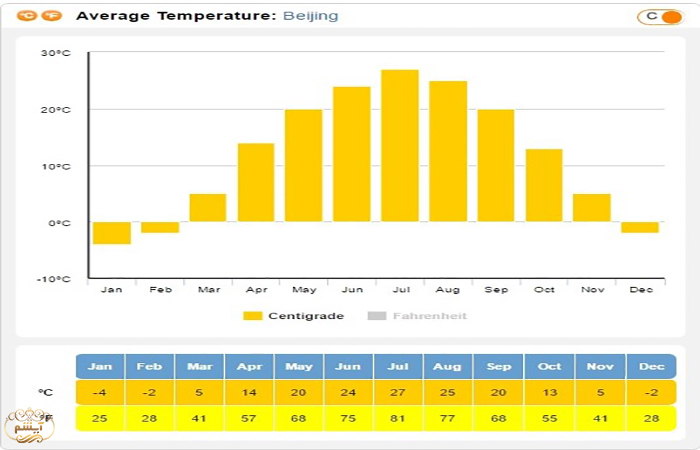700x450 pixels.
Task: Select the July bar in chart
Action: tap(400, 146)
